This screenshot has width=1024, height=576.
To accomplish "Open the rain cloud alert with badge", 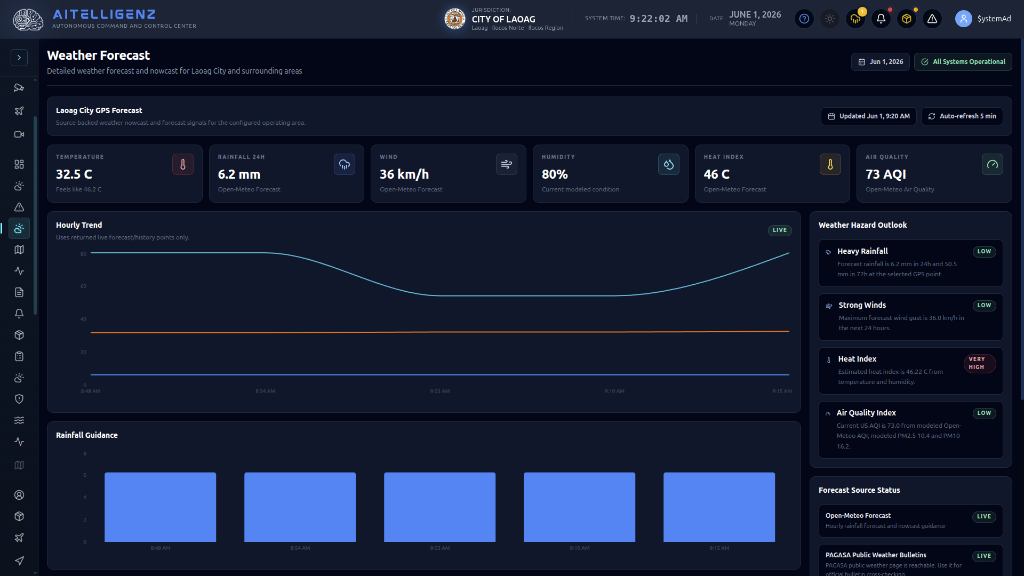I will tap(855, 19).
